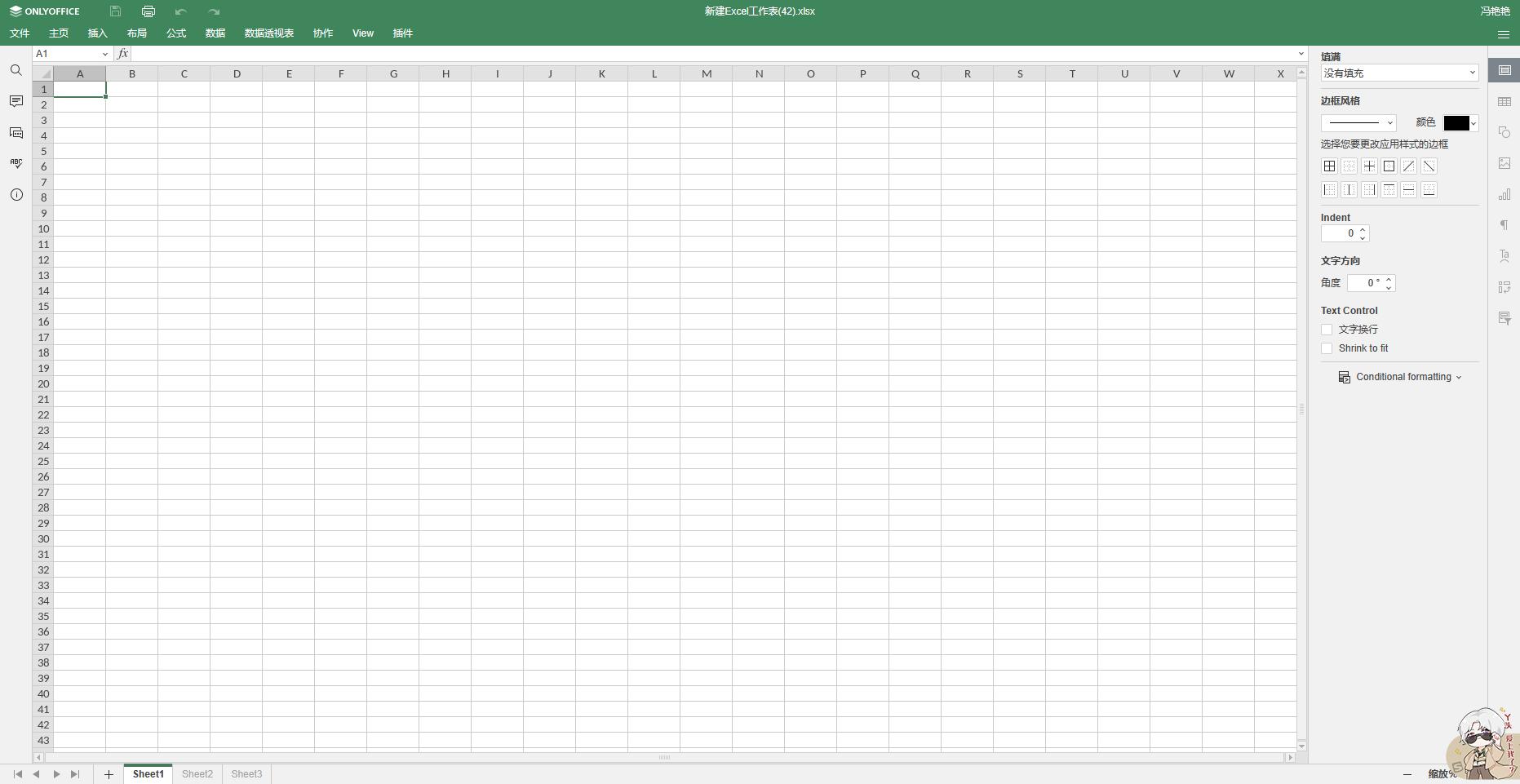Click the Save icon in the title bar
Image resolution: width=1520 pixels, height=784 pixels.
coord(115,11)
